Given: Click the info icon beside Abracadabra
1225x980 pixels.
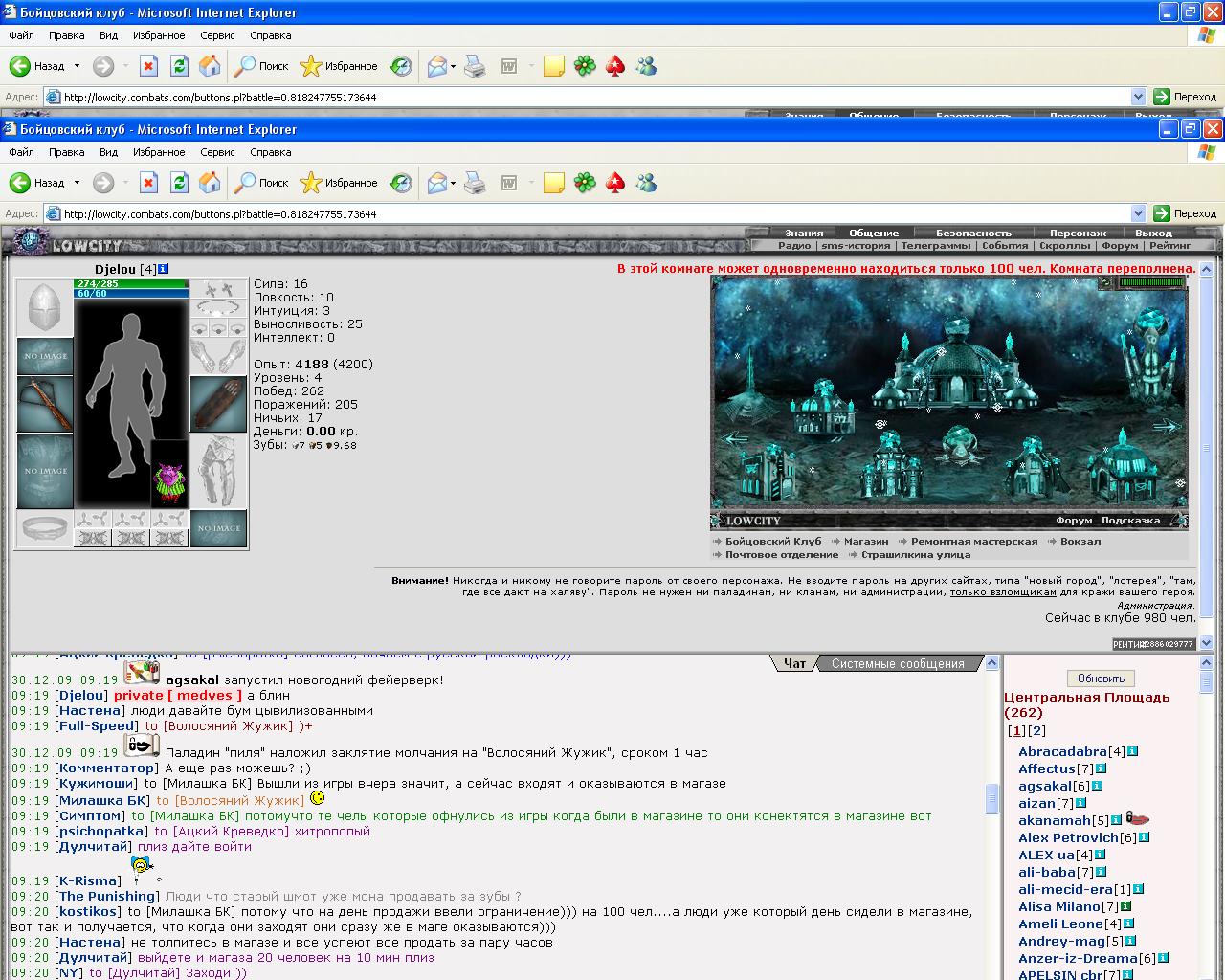Looking at the screenshot, I should point(1132,752).
